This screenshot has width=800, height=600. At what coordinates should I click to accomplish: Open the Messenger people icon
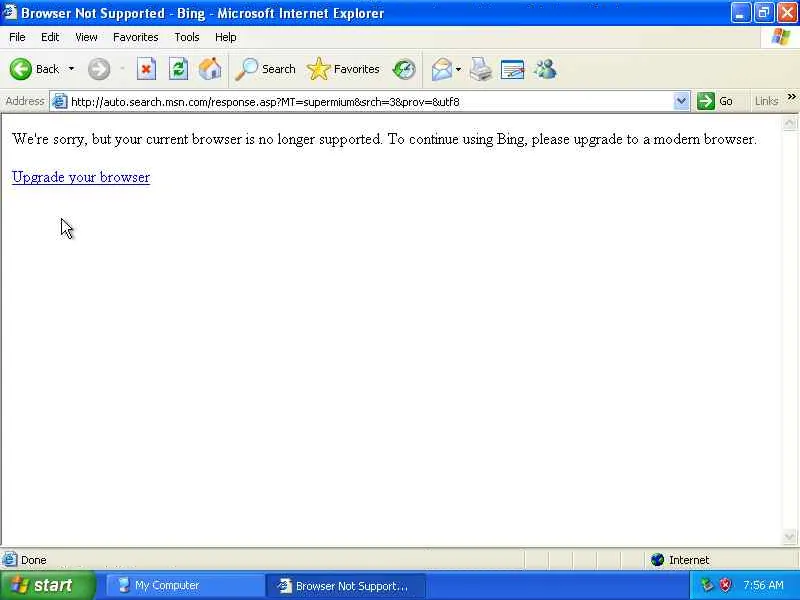click(545, 69)
